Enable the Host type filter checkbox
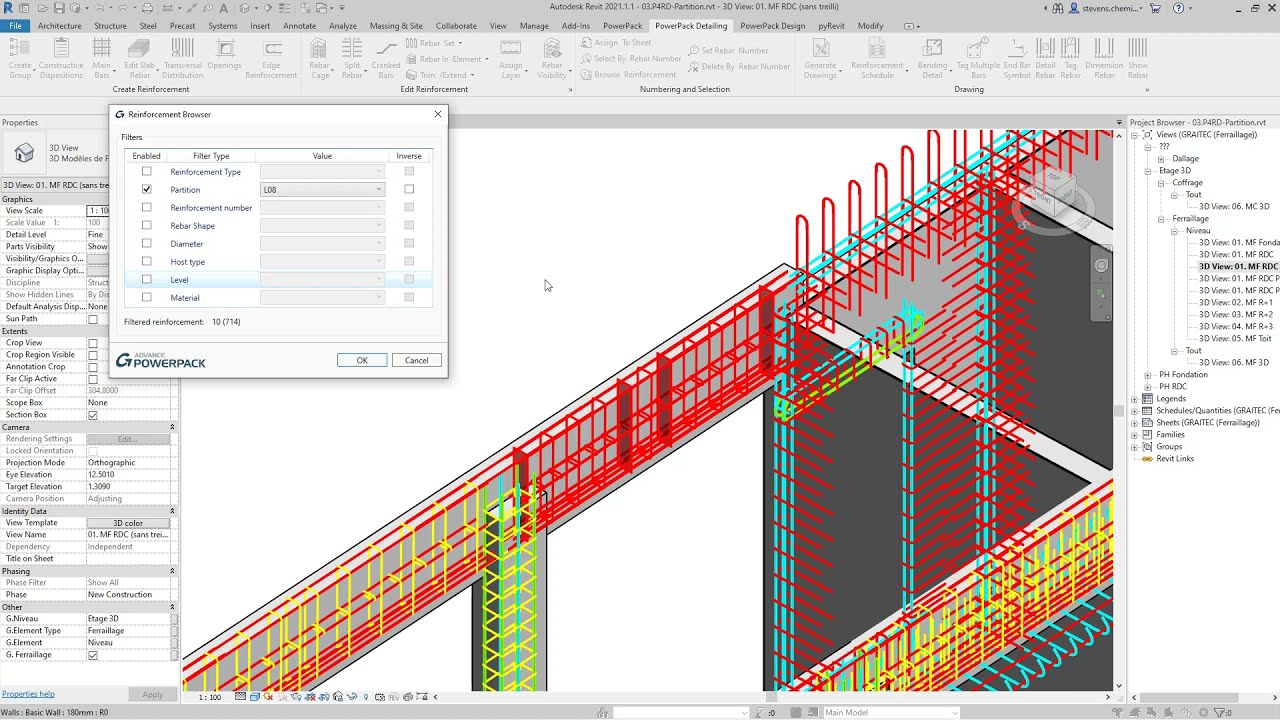Viewport: 1280px width, 720px height. [x=147, y=262]
